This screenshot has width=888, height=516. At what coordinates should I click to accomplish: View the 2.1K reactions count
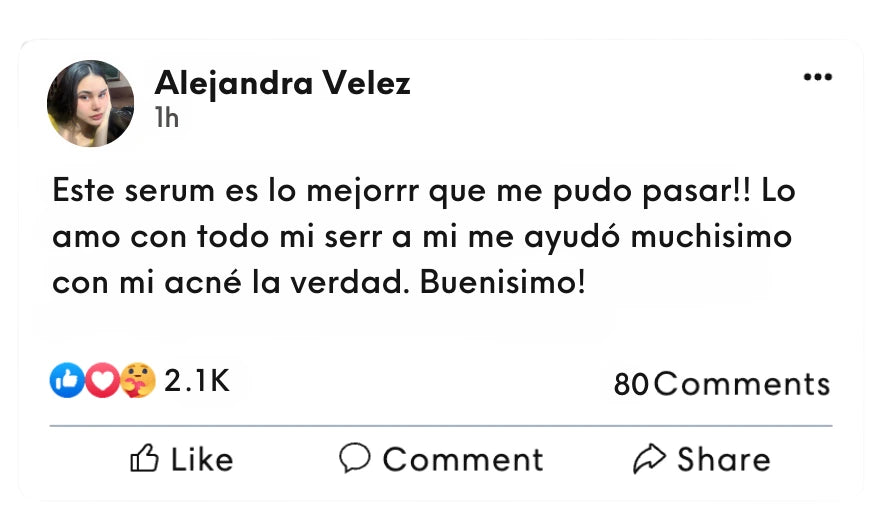click(197, 381)
